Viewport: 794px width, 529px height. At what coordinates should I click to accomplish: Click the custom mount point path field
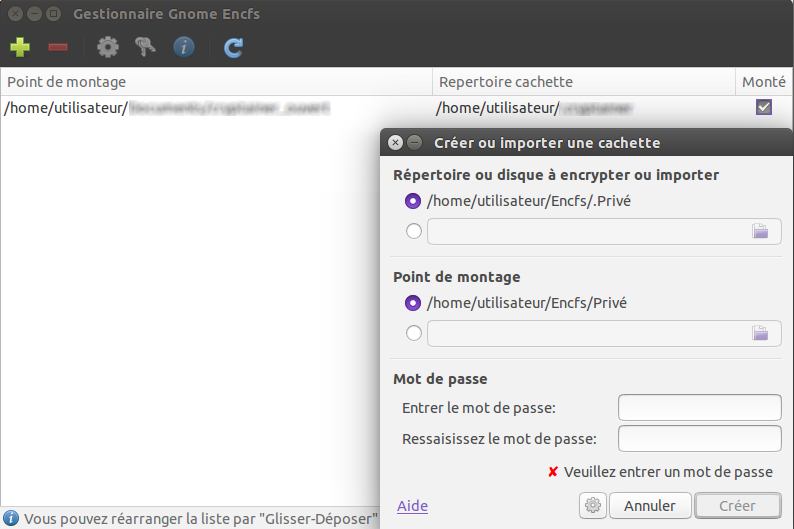click(x=604, y=334)
